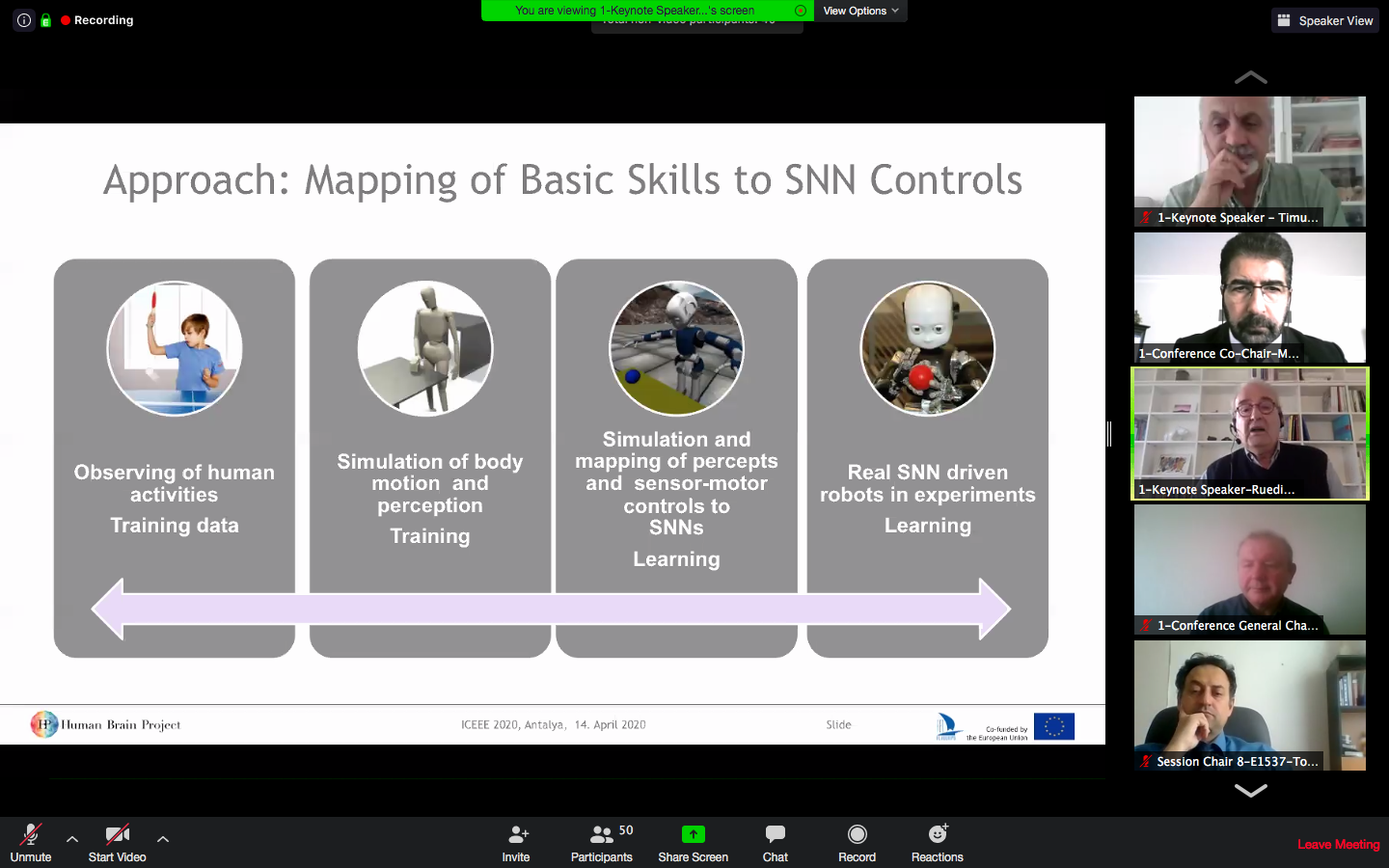
Task: Switch layout with Speaker View button
Action: pyautogui.click(x=1325, y=20)
